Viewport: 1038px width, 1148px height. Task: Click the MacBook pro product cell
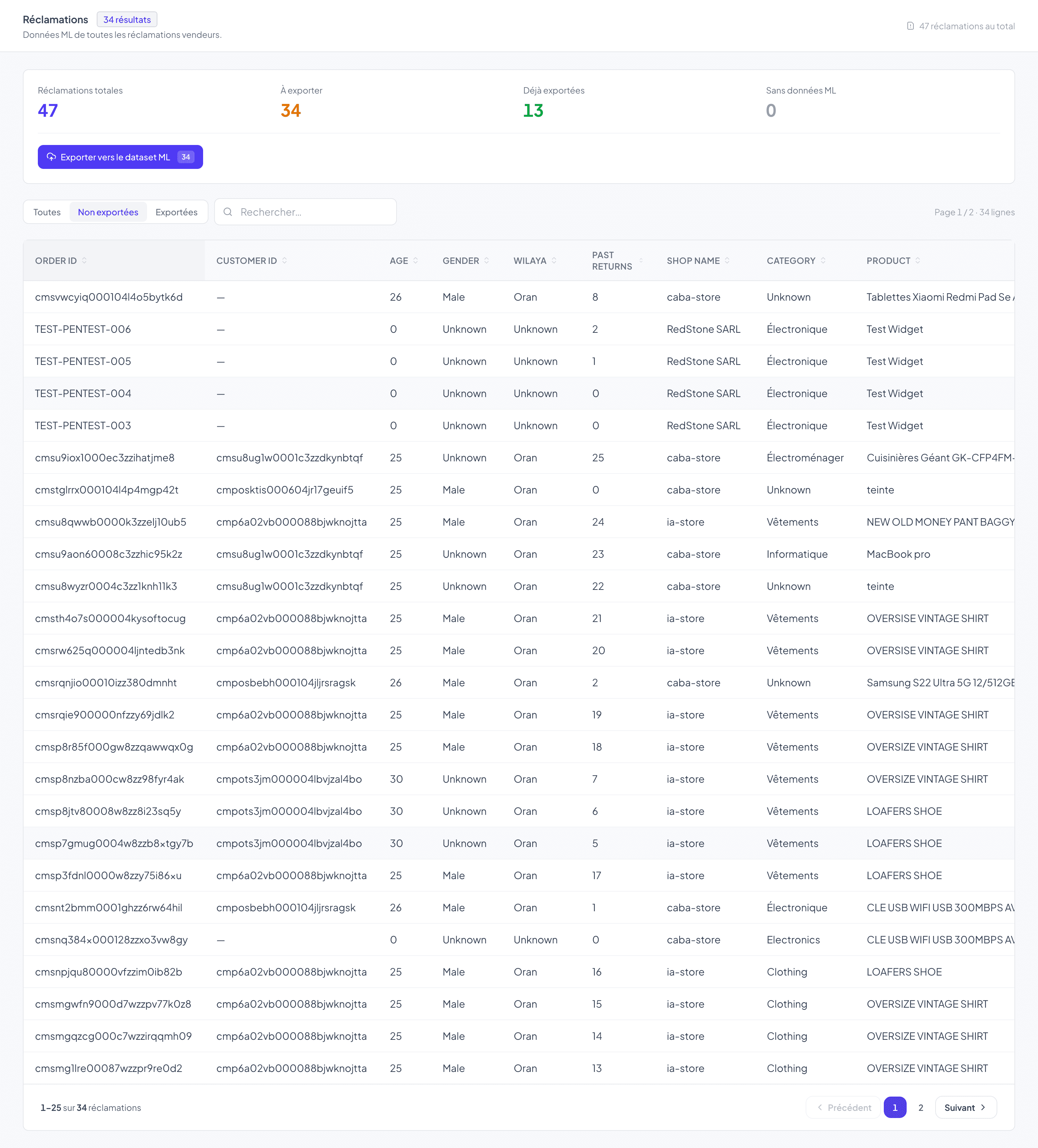coord(898,554)
